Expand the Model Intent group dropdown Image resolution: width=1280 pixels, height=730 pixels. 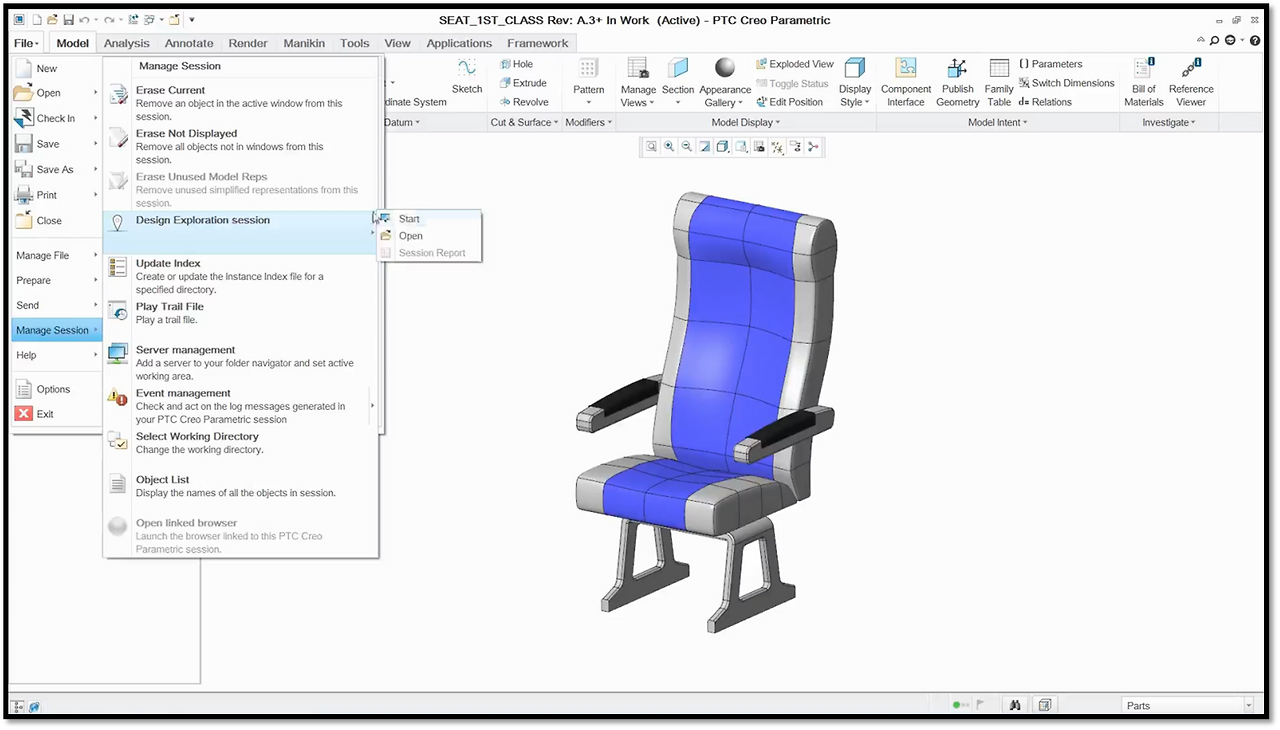(x=997, y=123)
